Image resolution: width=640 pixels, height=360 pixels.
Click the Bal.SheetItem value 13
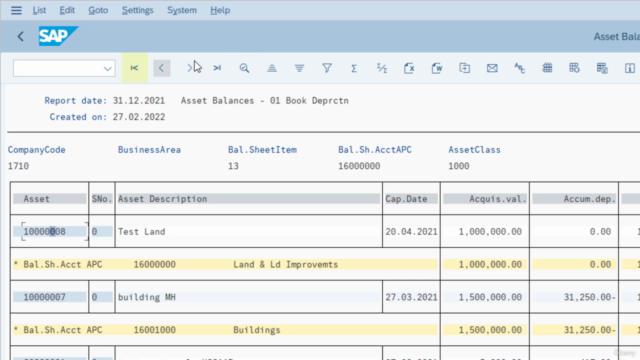[233, 166]
